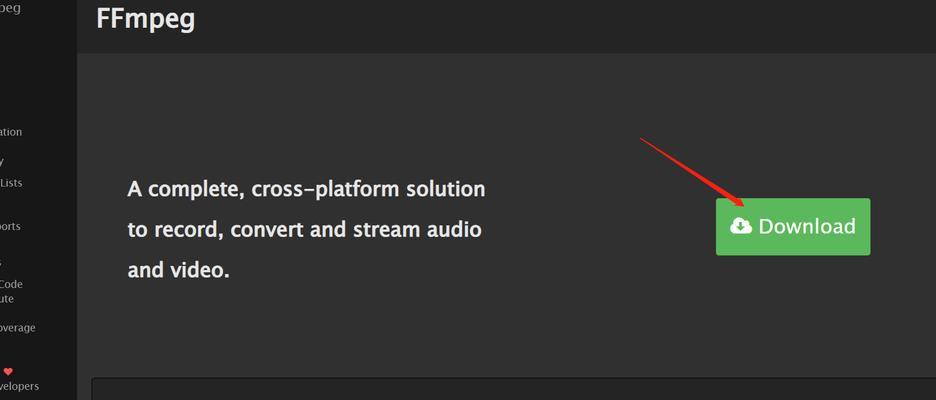
Task: Click the dark panel below the banner
Action: (513, 389)
